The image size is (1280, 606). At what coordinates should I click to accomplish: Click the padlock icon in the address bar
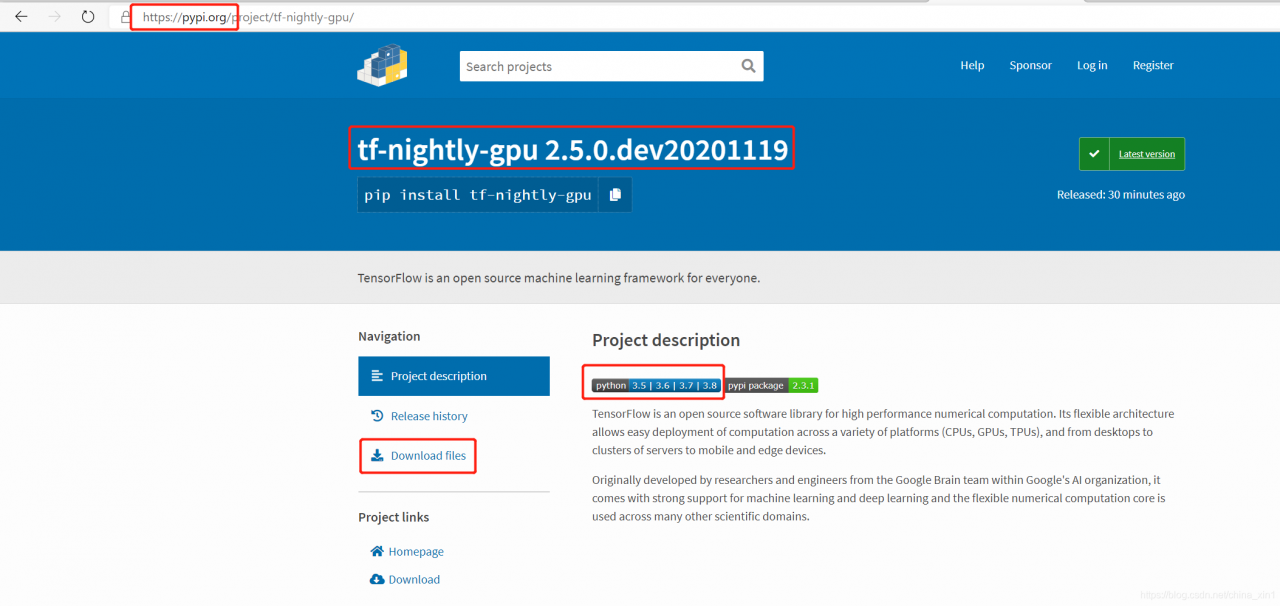125,17
